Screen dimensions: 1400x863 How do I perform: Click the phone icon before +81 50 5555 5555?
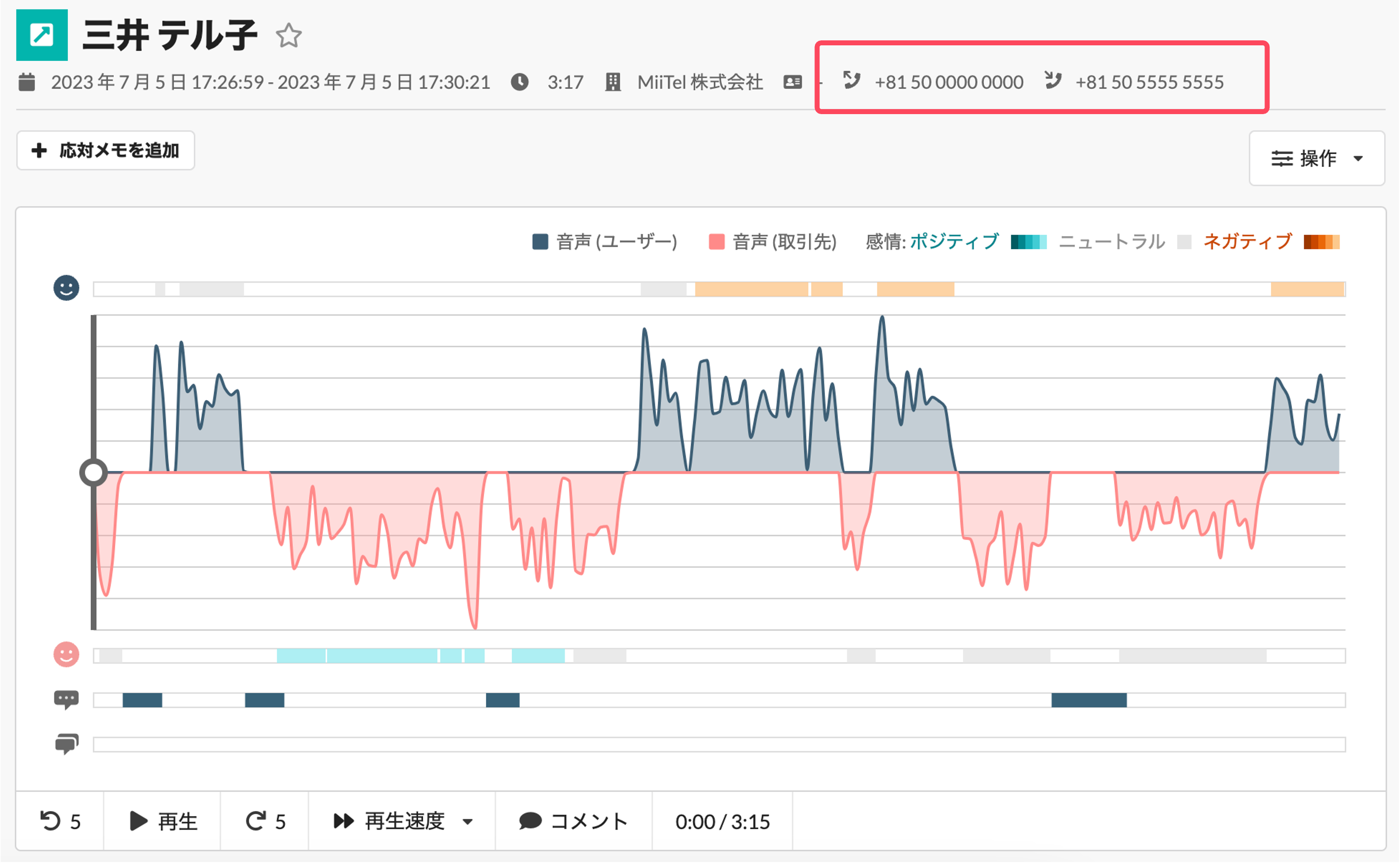(1053, 80)
